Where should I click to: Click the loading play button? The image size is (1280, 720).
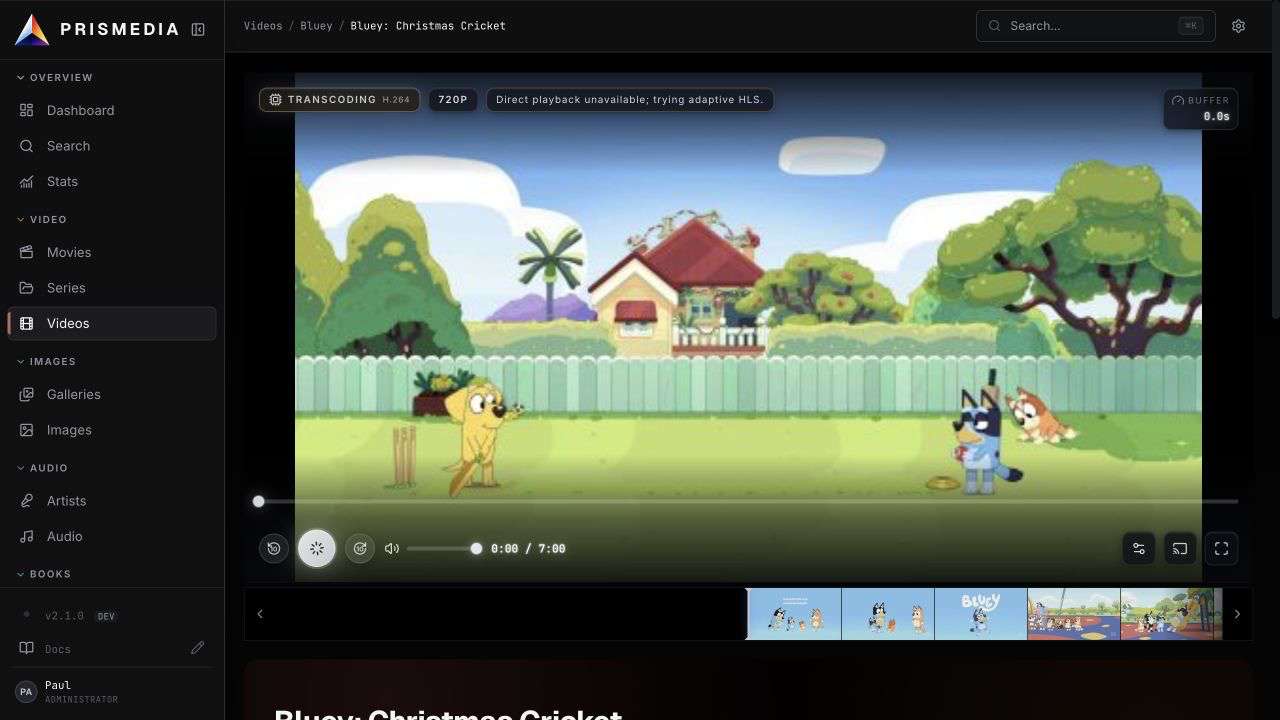(317, 548)
